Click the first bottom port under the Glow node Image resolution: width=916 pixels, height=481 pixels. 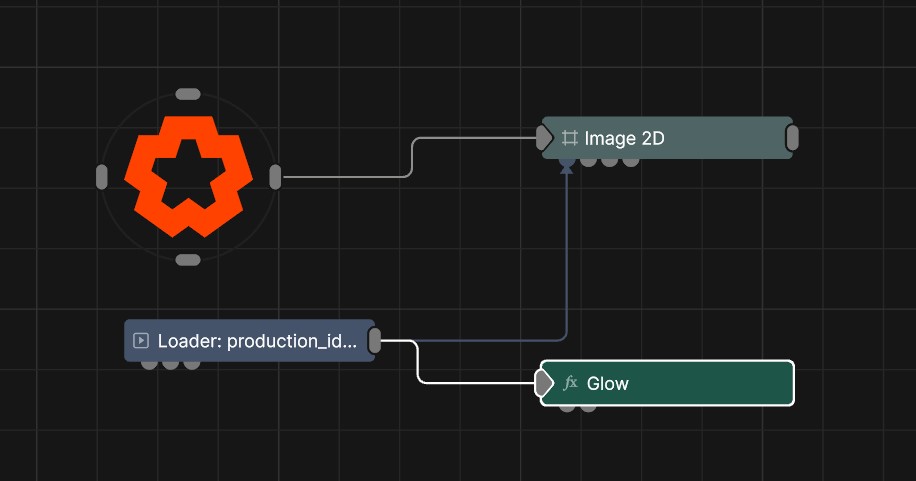click(567, 407)
